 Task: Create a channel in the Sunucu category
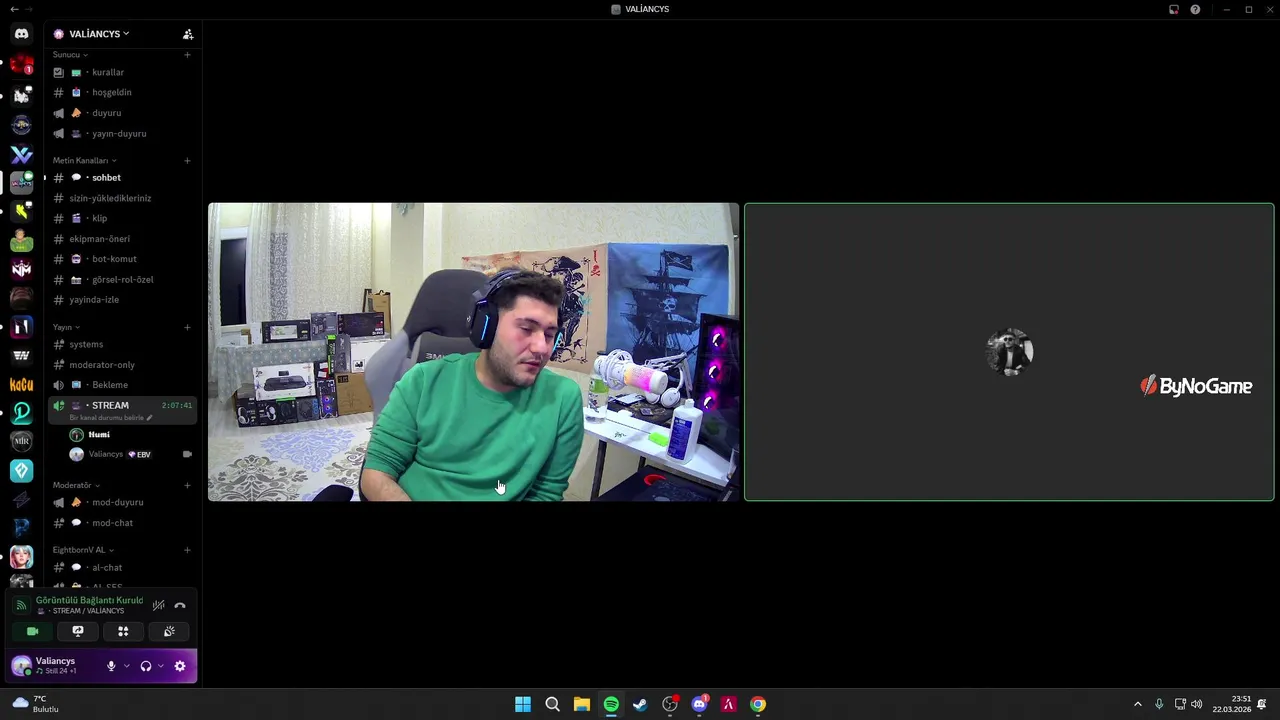coord(187,54)
